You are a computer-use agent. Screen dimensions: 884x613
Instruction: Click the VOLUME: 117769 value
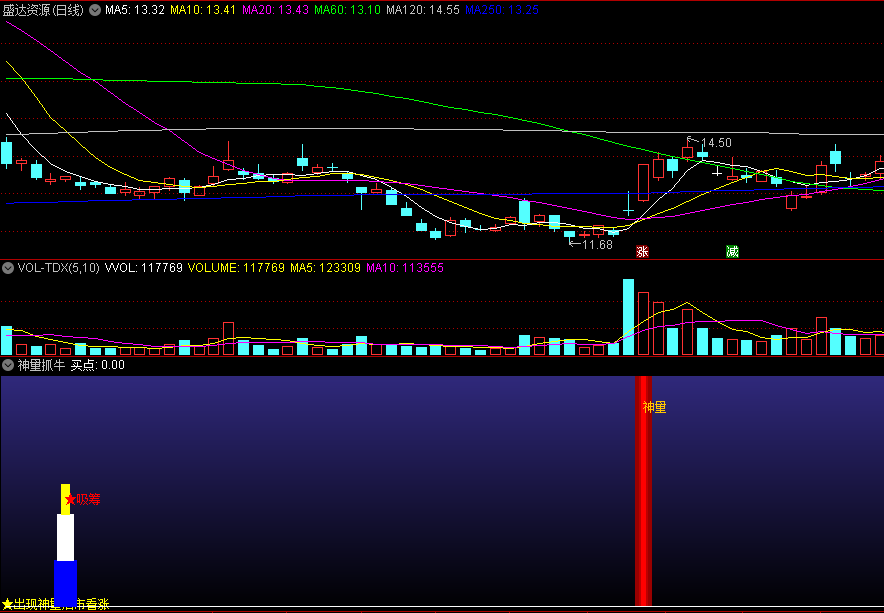click(x=236, y=268)
